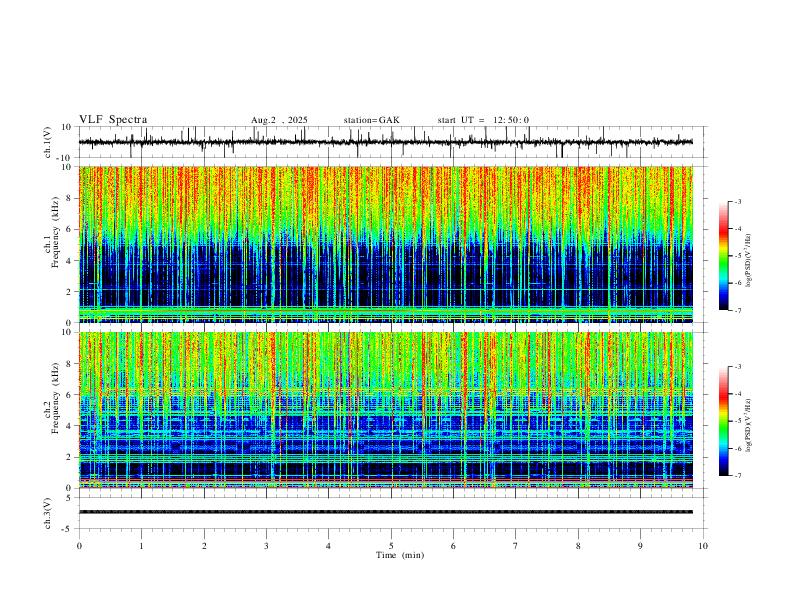Click the "4" kHz tick of ch.1 spectrogram

click(70, 261)
